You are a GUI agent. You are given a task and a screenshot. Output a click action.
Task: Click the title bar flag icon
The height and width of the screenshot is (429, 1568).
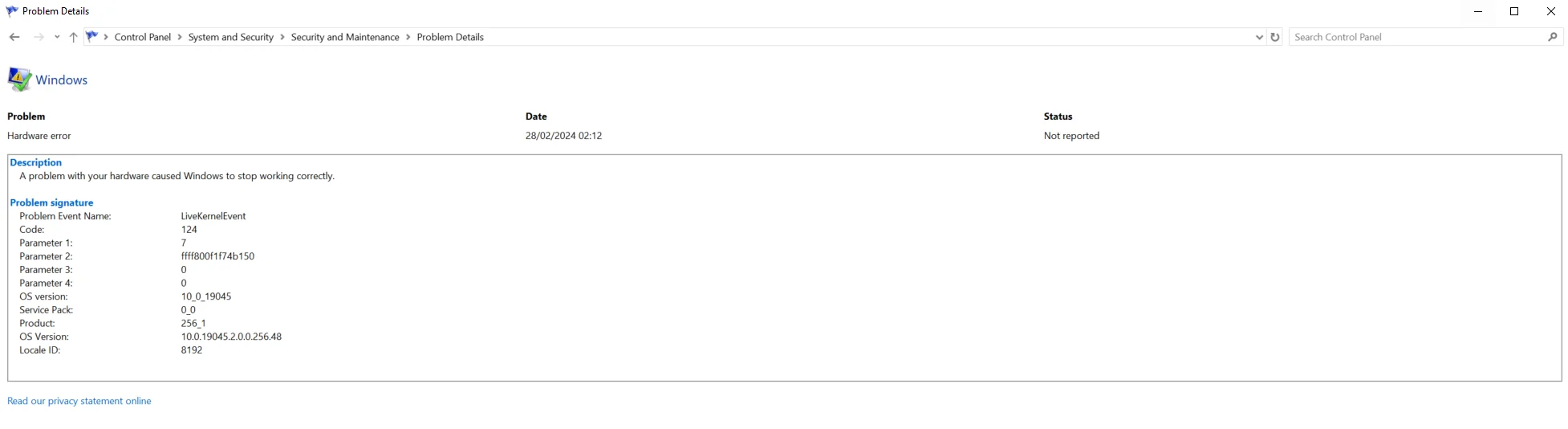point(11,11)
